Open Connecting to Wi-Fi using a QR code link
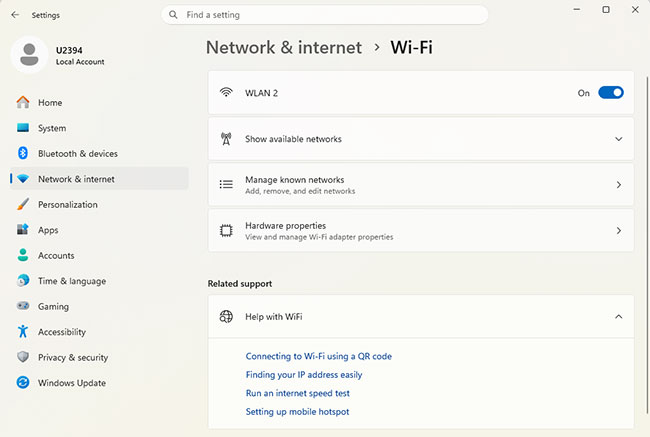 318,356
